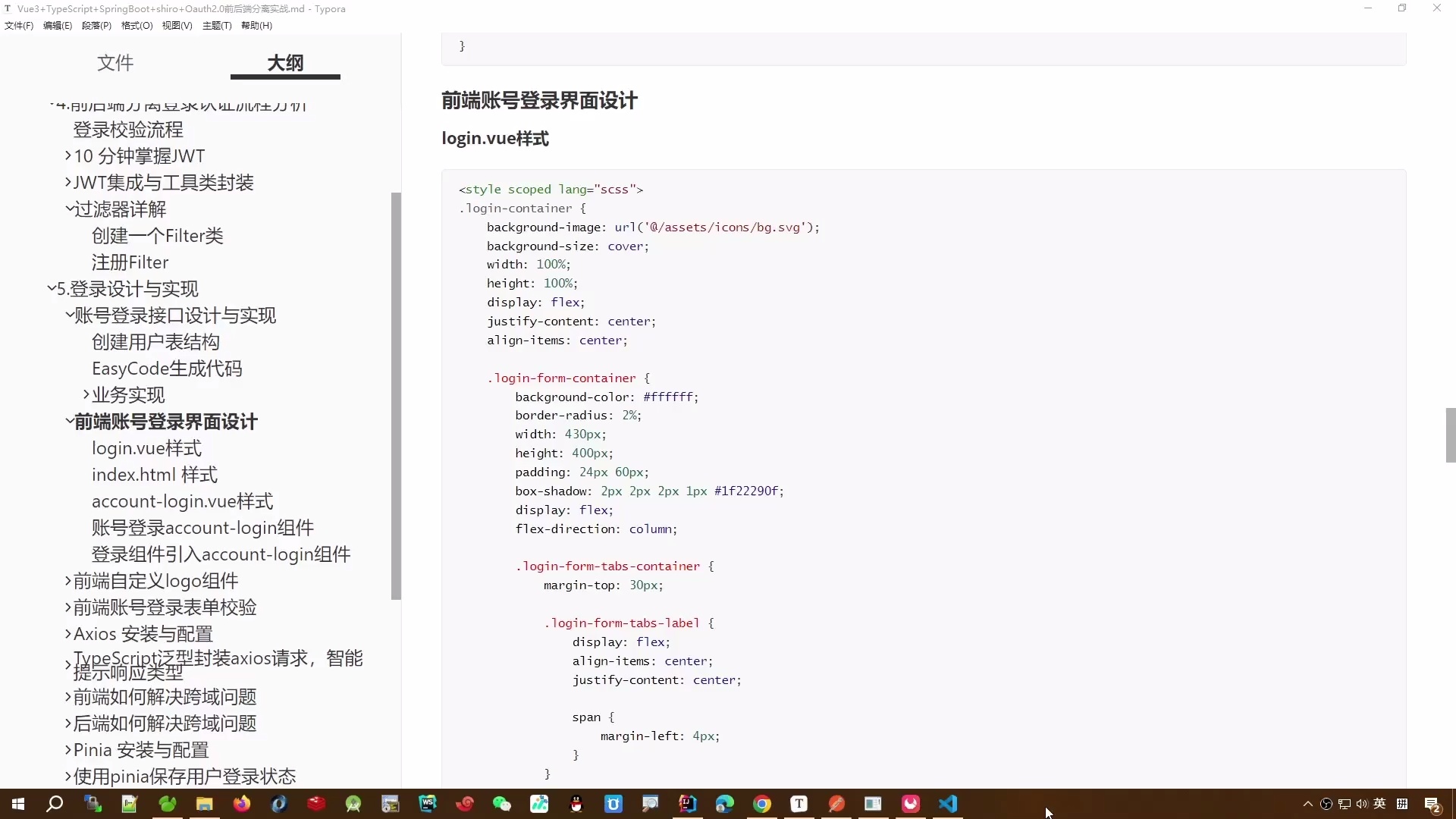Collapse the 账号登录接口设计与实现 outline node
The width and height of the screenshot is (1456, 819).
(x=68, y=315)
